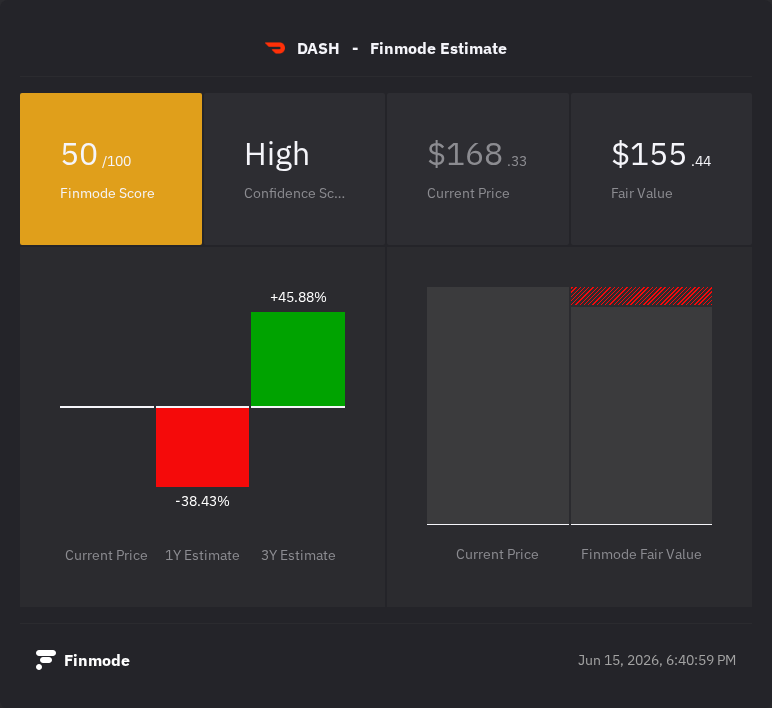Select the yellow Finmode Score card
The height and width of the screenshot is (708, 772).
111,169
